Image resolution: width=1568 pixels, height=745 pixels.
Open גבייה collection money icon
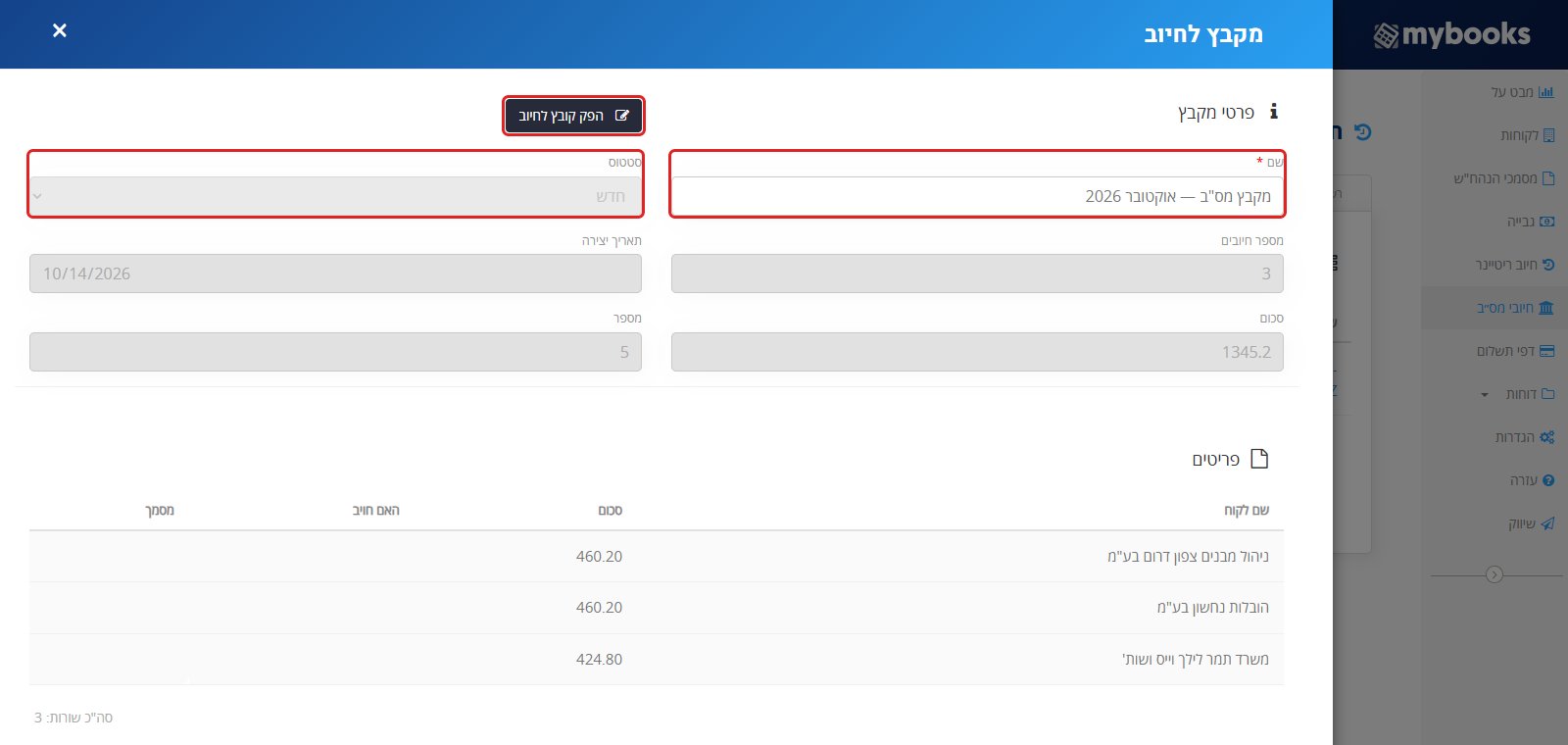1547,222
